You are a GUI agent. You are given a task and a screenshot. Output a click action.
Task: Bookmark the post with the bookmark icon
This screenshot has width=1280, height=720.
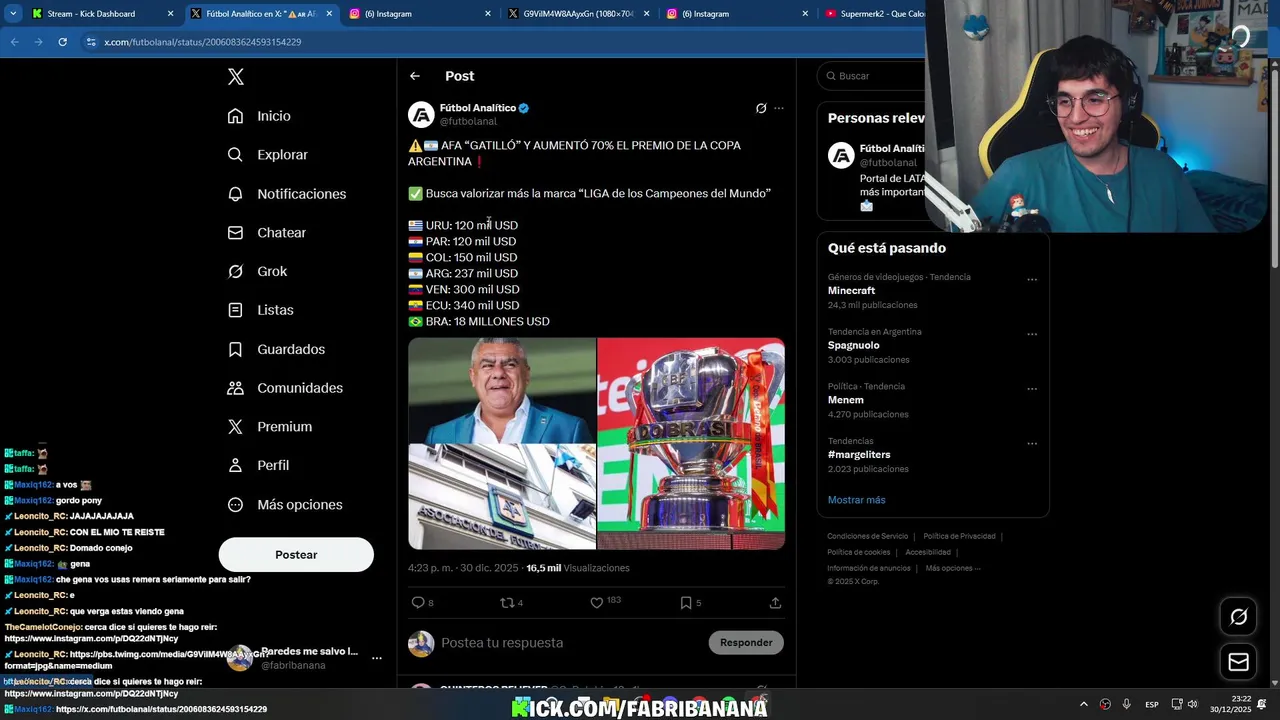point(686,603)
